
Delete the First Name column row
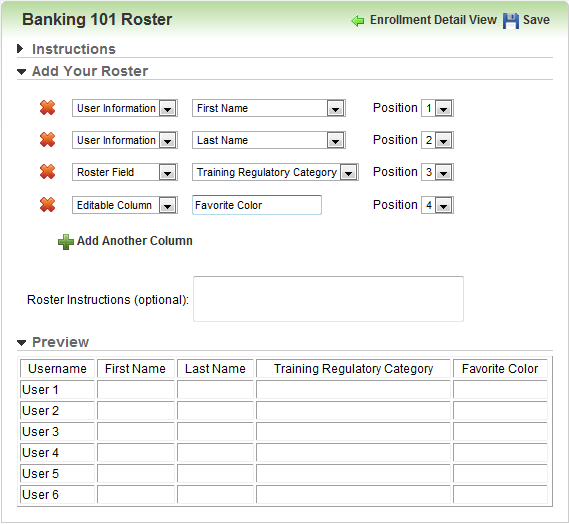[48, 108]
